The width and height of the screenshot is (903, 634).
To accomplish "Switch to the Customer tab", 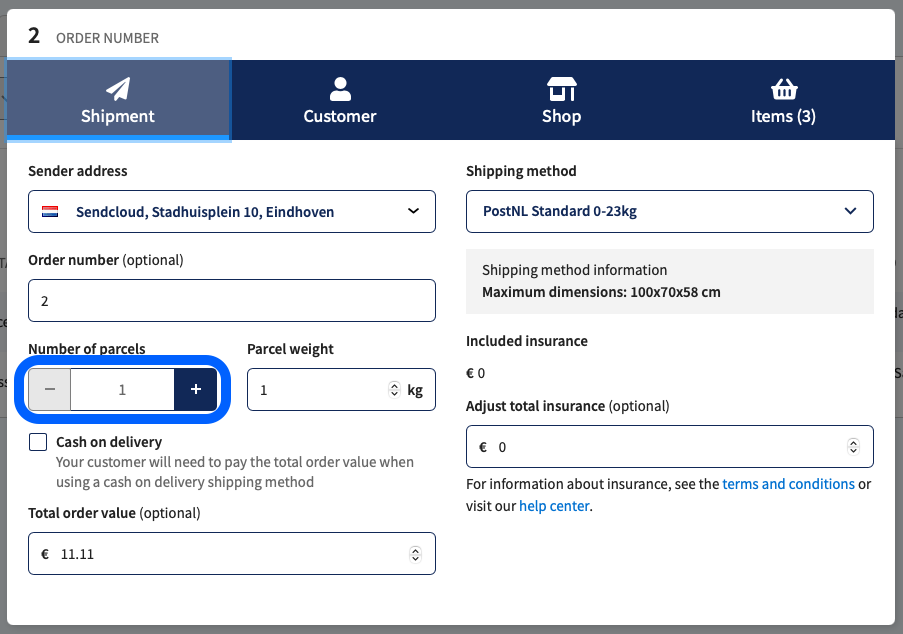I will click(x=339, y=100).
